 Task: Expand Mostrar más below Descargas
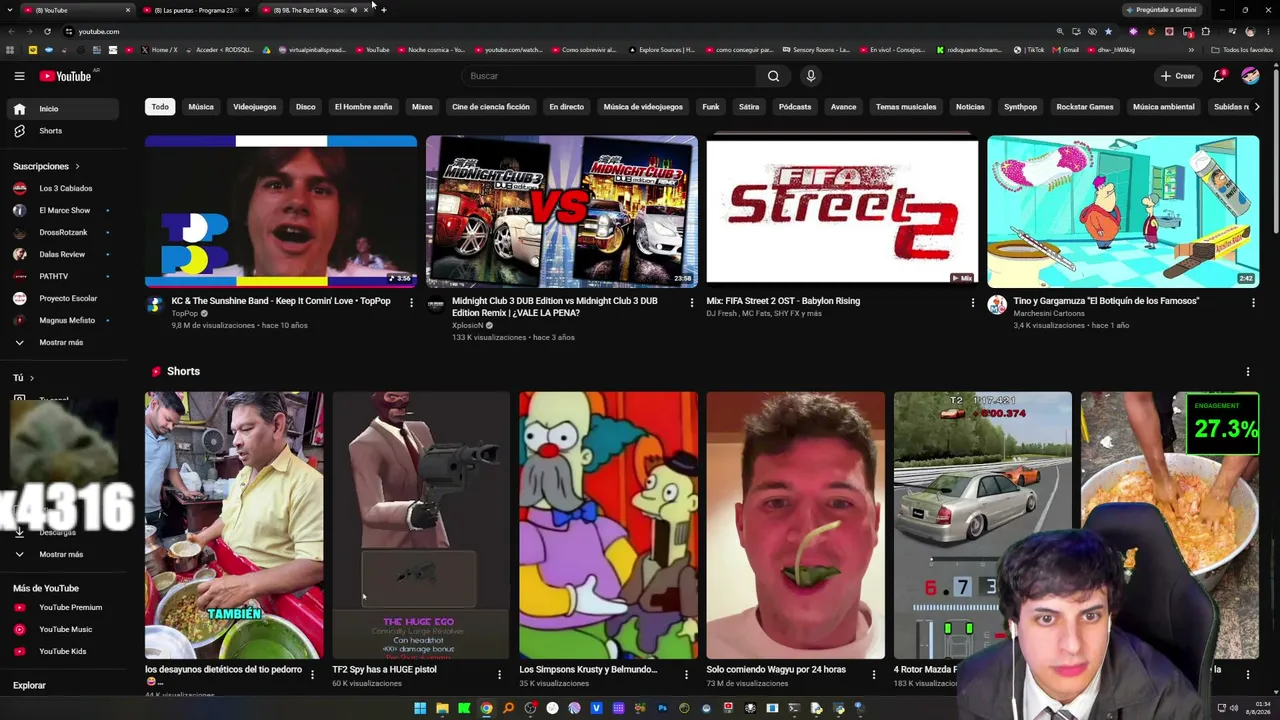(61, 554)
